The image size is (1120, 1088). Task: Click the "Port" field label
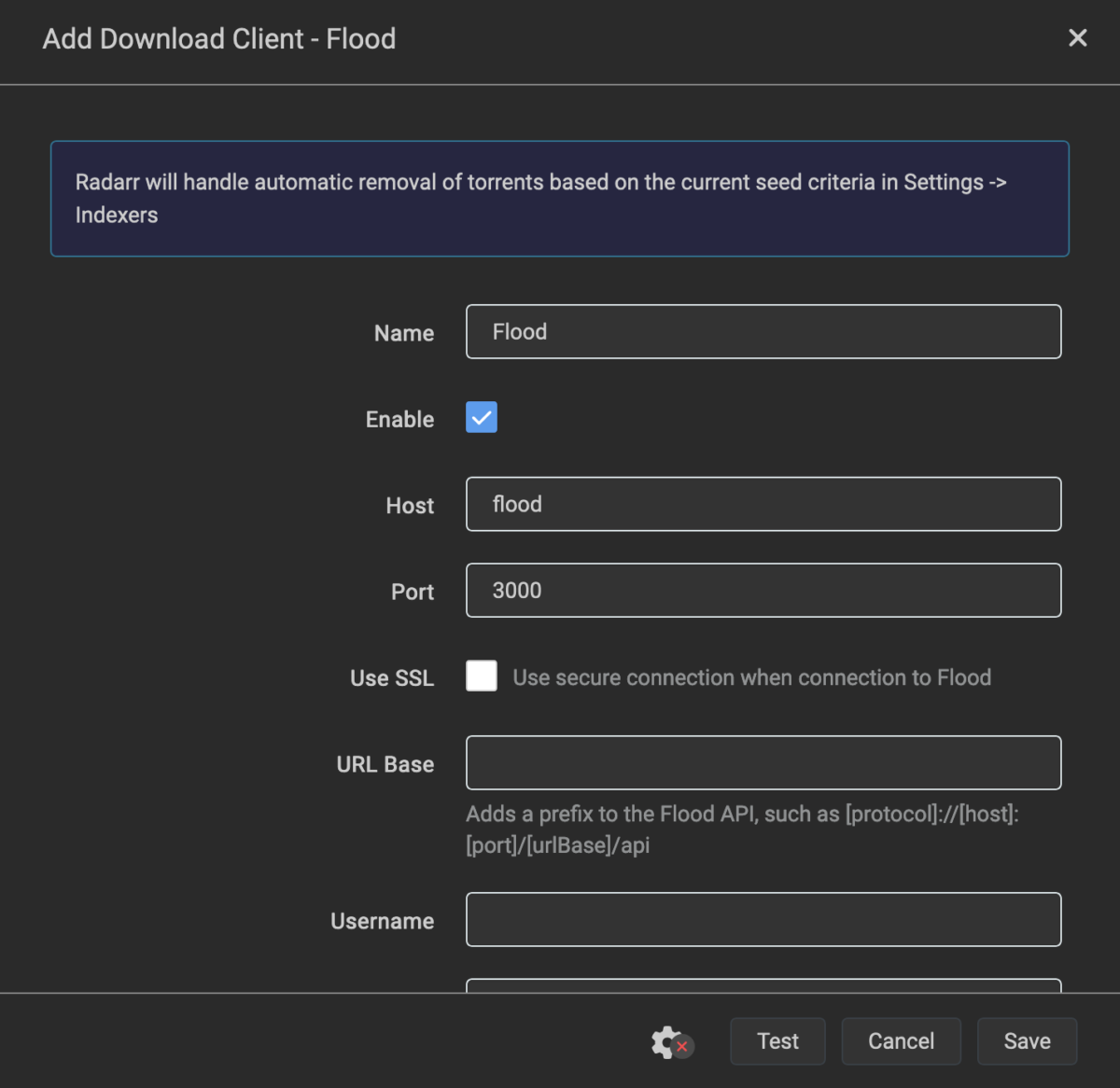point(412,593)
